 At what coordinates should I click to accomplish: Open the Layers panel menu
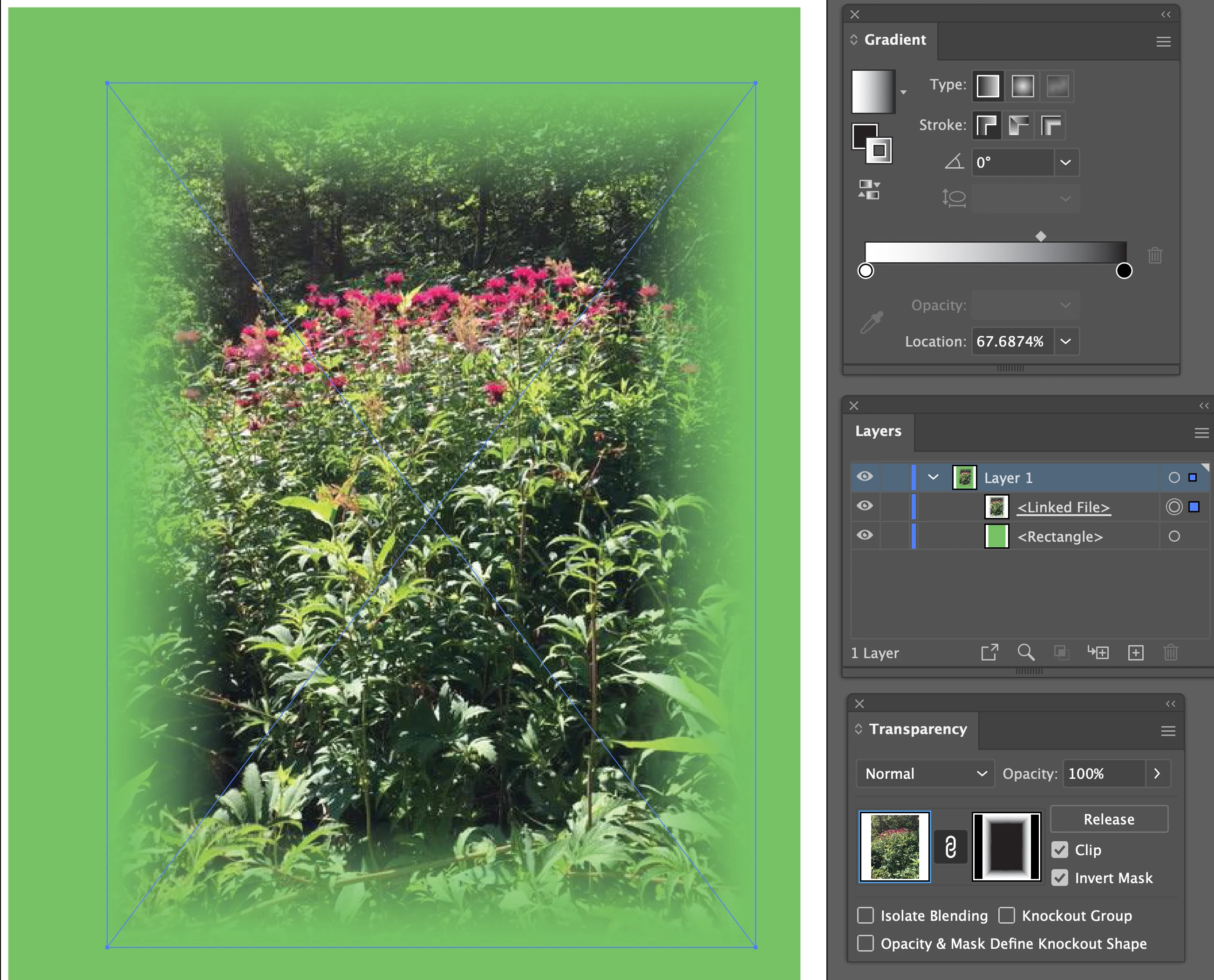pyautogui.click(x=1201, y=433)
